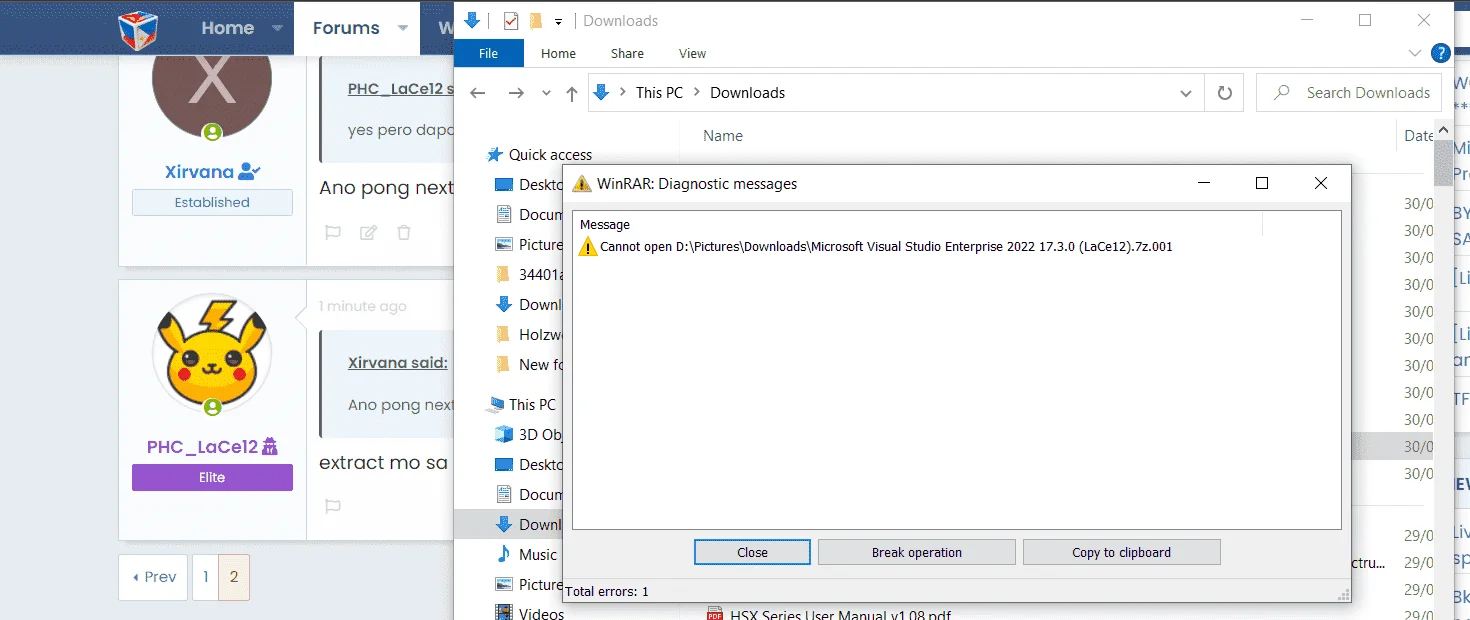
Task: Click the yellow 34401 folder icon
Action: coord(505,274)
